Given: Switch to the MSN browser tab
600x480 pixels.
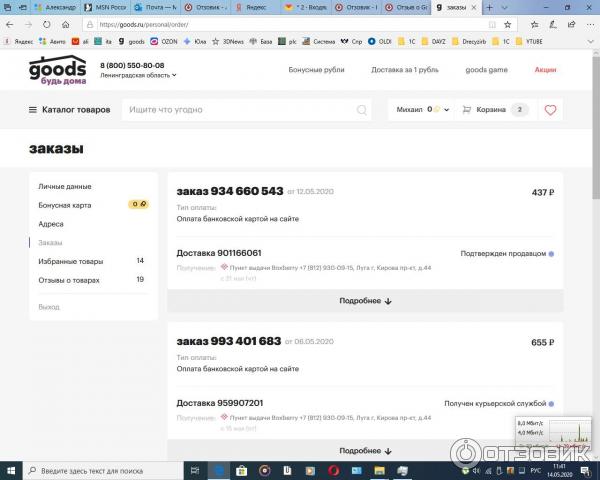Looking at the screenshot, I should tap(100, 7).
